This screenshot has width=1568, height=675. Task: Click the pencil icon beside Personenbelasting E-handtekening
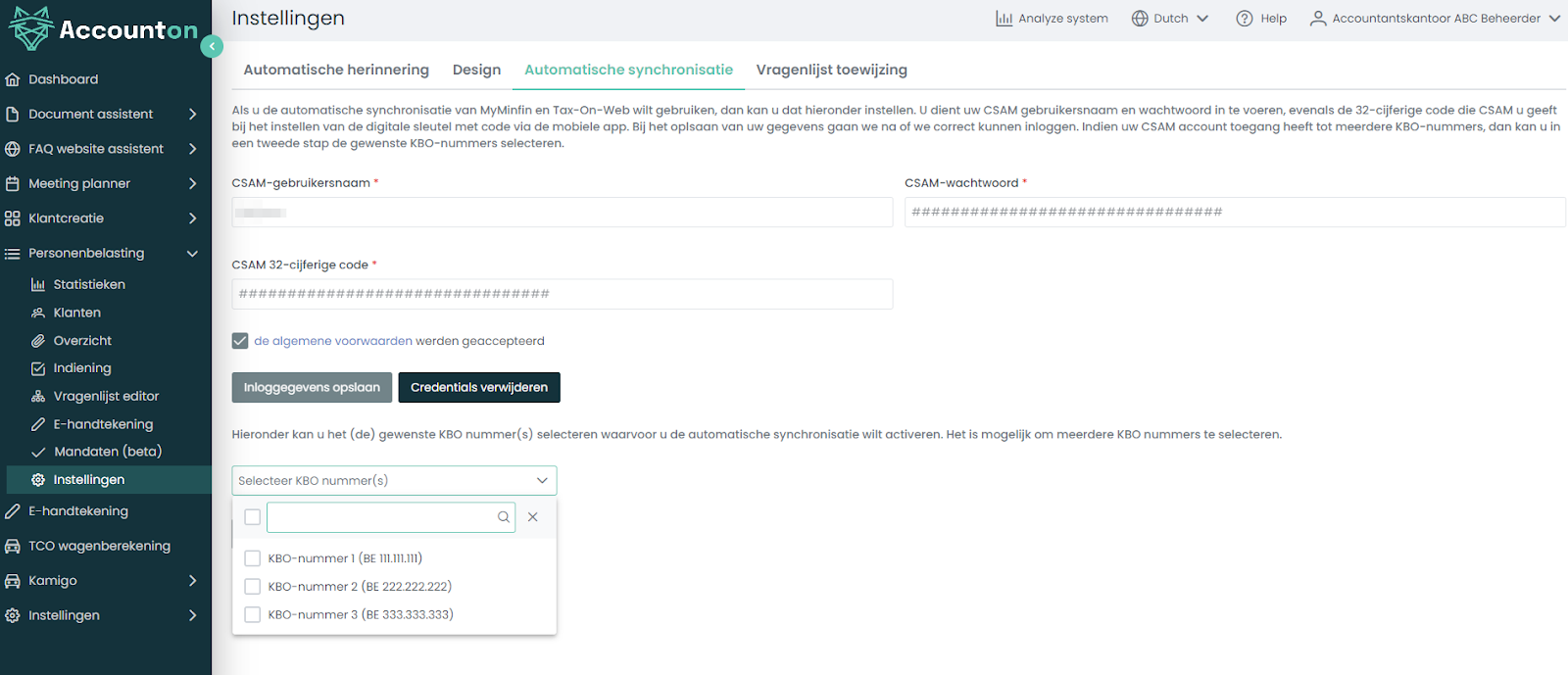[x=38, y=424]
